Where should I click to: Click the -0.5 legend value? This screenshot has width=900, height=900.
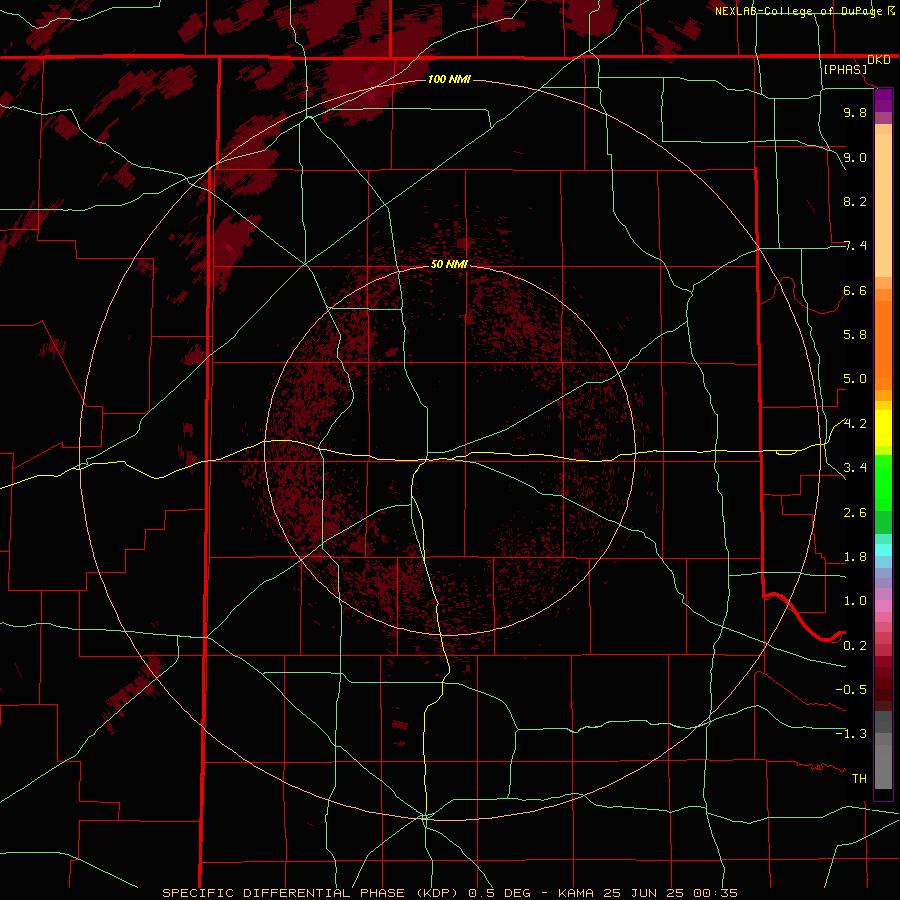[851, 690]
